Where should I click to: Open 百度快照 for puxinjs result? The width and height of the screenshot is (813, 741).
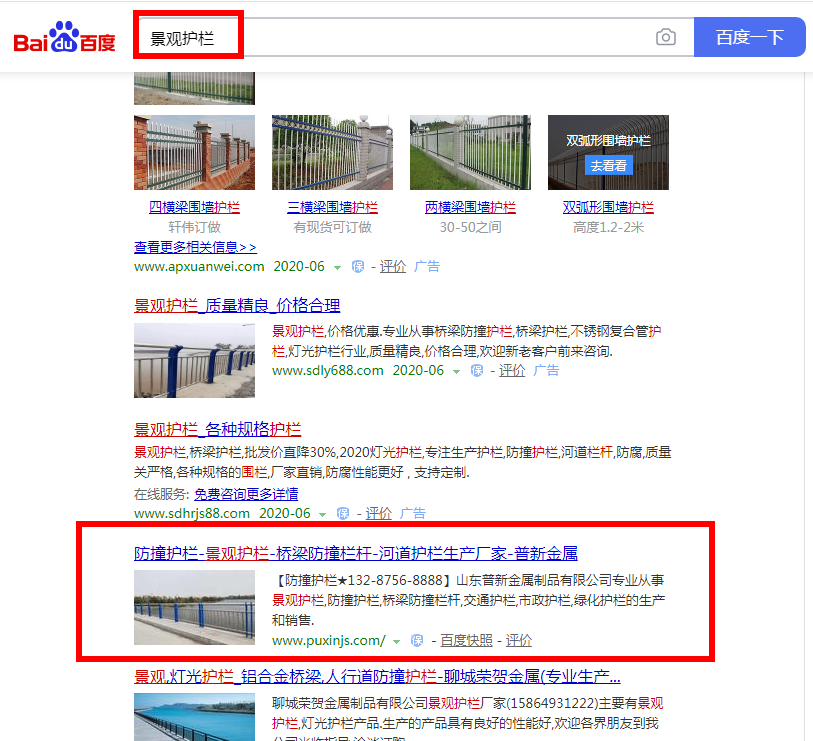click(x=466, y=640)
